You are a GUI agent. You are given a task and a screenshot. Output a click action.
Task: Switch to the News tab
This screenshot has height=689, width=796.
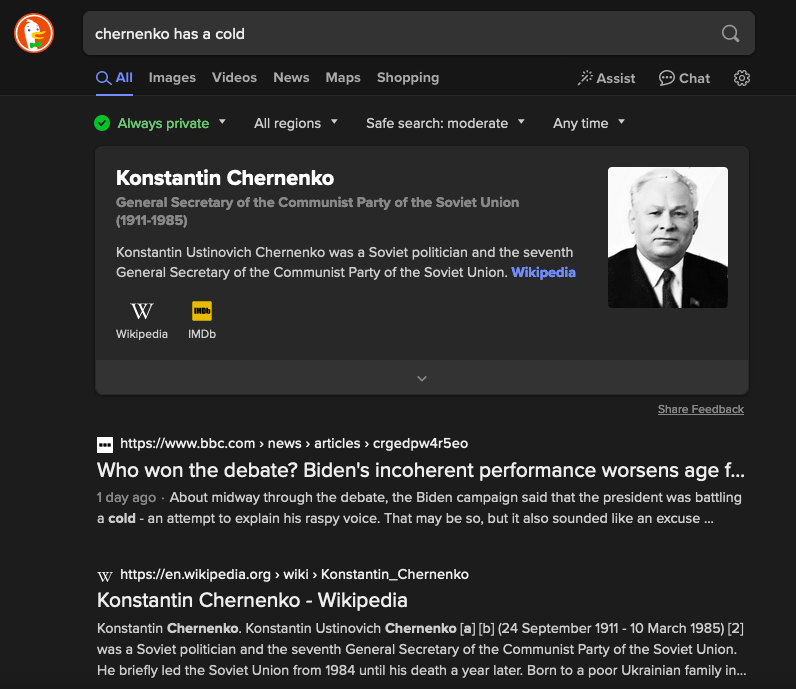(291, 78)
